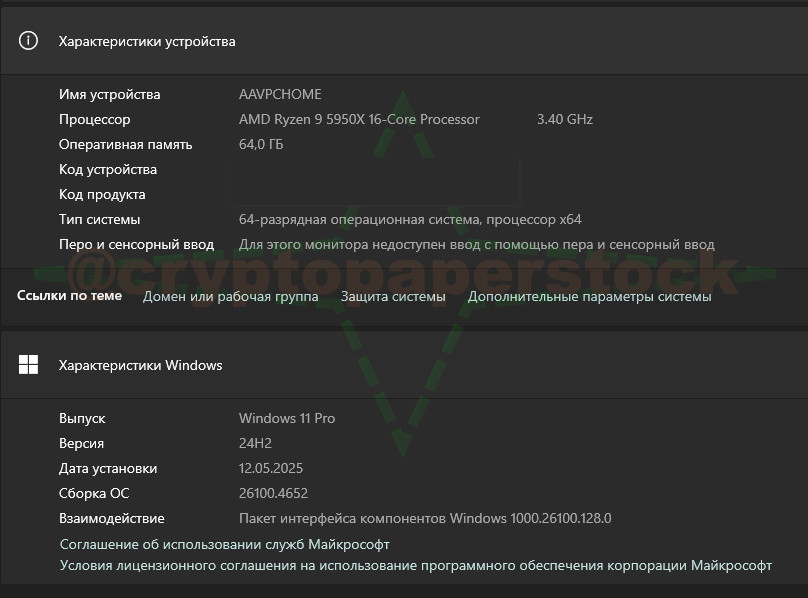The height and width of the screenshot is (598, 808).
Task: Click the Пакет интерфейса компонентов Windows value
Action: coord(425,518)
